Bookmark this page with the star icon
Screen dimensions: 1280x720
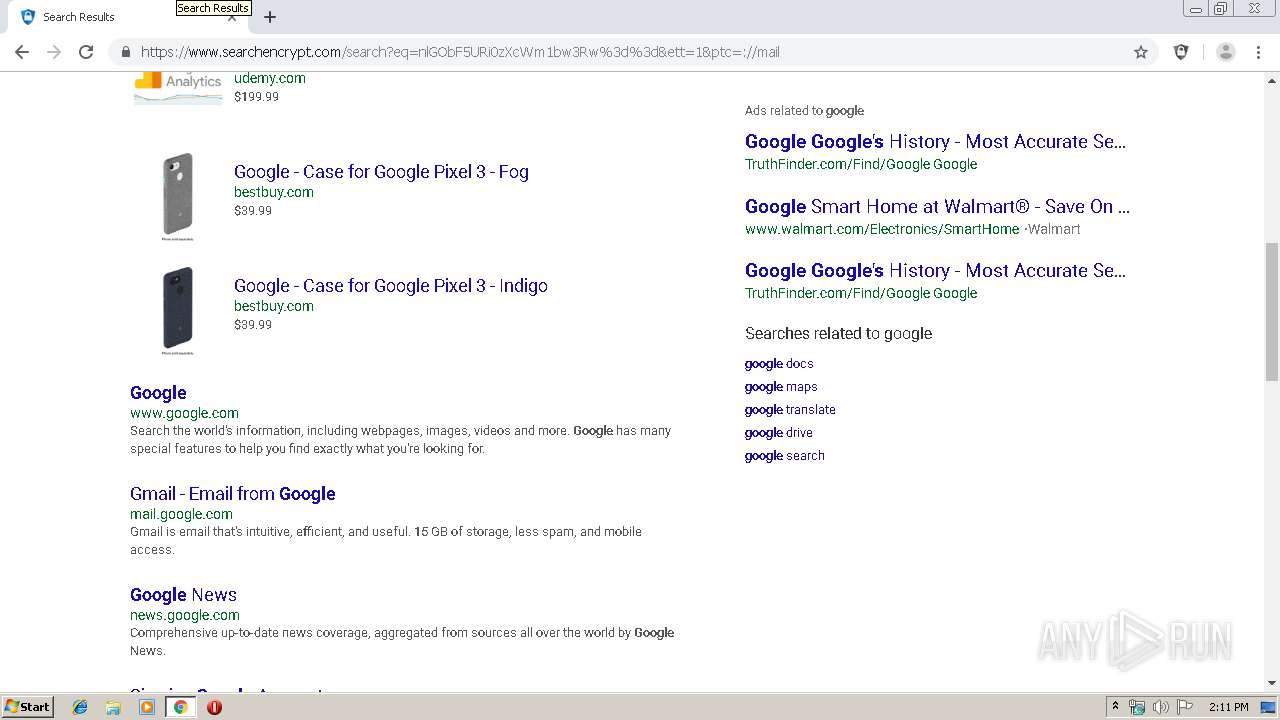[x=1141, y=52]
